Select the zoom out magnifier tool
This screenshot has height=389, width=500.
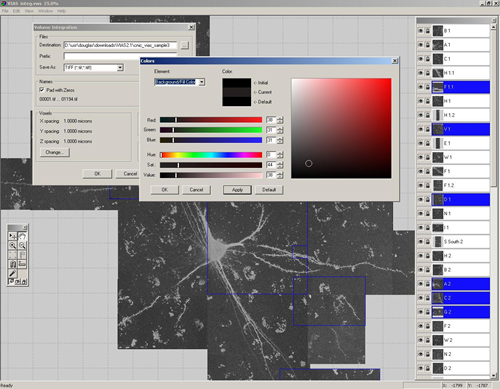tap(22, 246)
